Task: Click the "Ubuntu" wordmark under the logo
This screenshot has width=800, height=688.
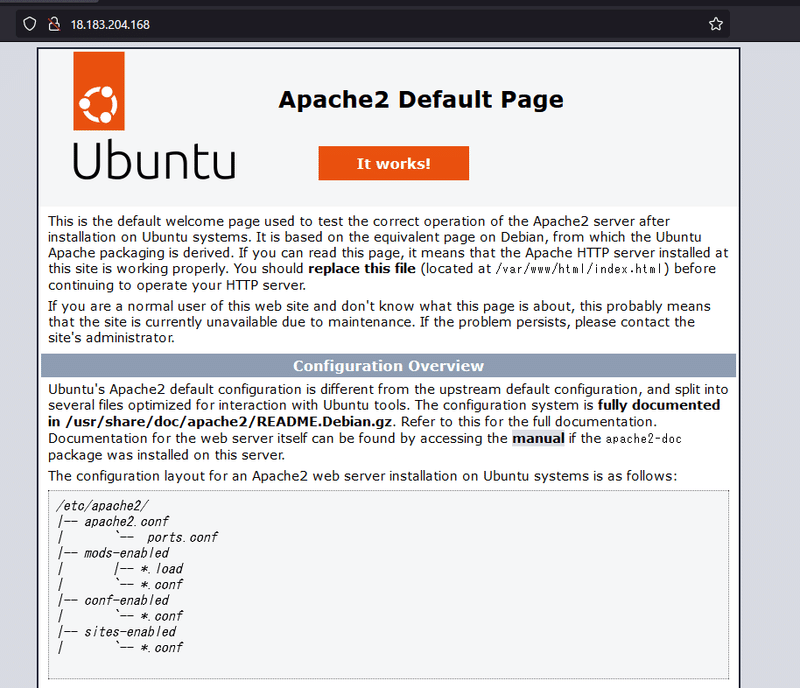Action: pyautogui.click(x=155, y=161)
